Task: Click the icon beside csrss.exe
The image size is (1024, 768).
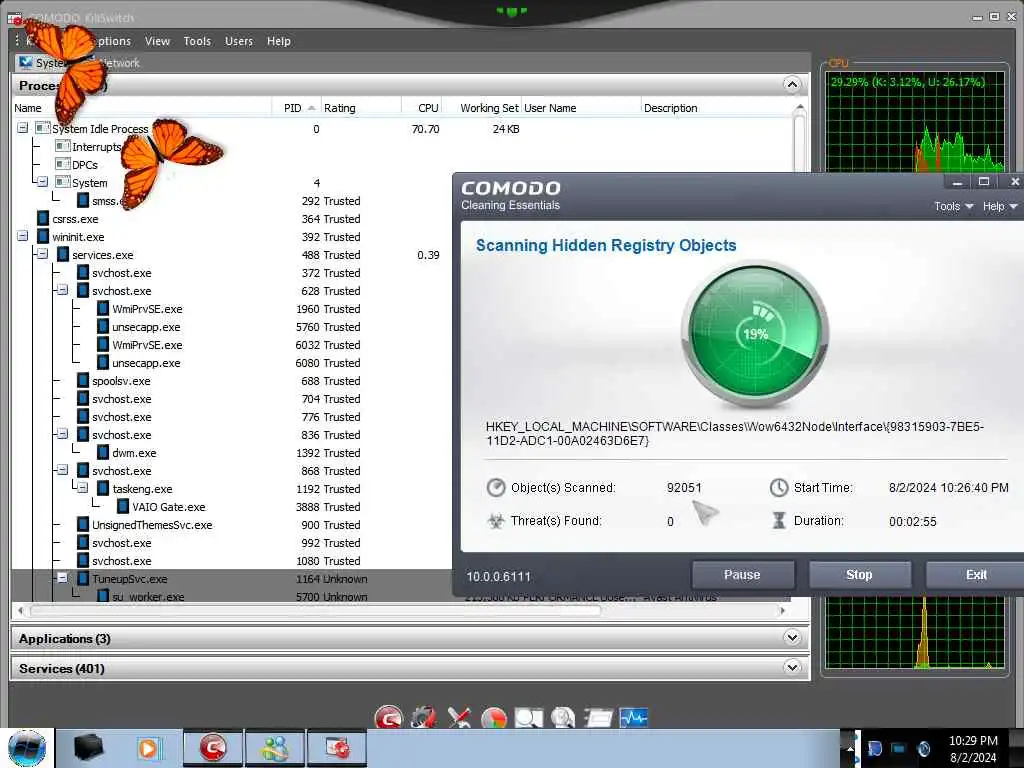Action: click(43, 219)
